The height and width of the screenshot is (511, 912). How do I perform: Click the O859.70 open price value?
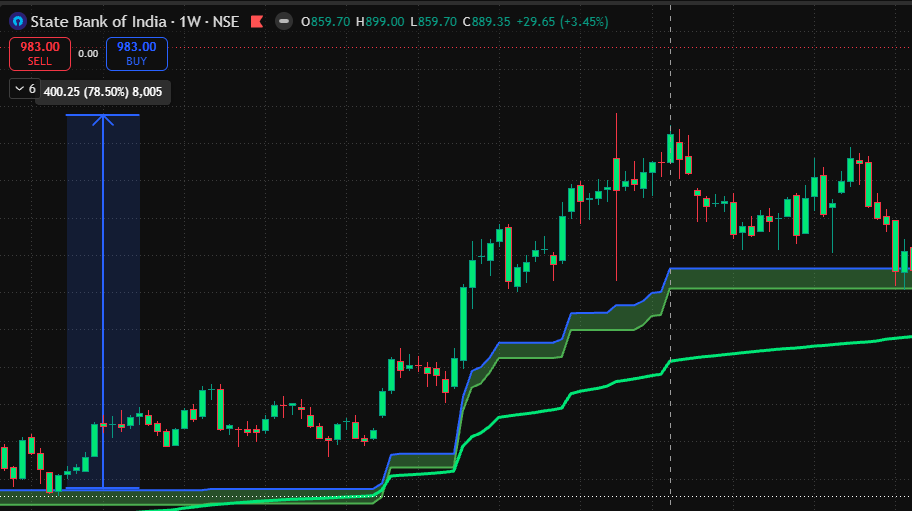[x=326, y=22]
